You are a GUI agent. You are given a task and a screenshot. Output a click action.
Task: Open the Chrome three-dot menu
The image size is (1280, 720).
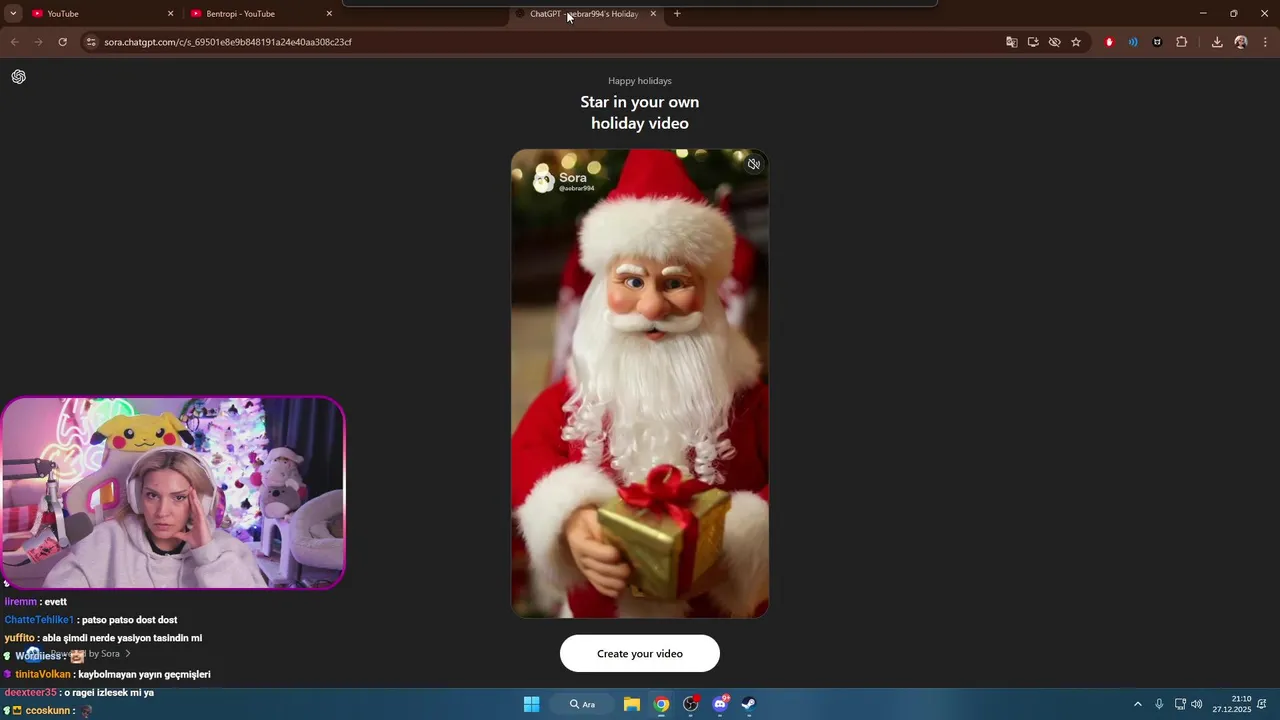(x=1265, y=42)
